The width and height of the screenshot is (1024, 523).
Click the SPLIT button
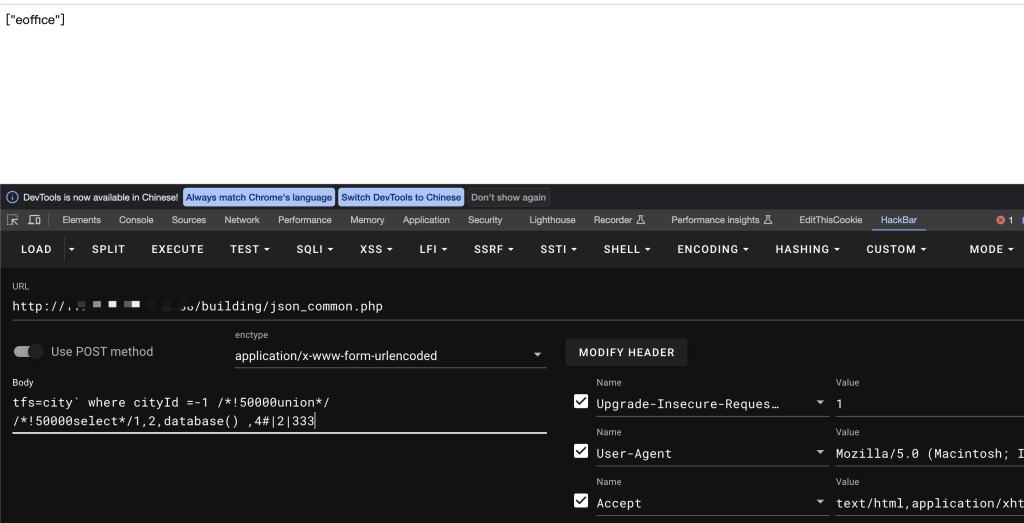click(x=108, y=249)
